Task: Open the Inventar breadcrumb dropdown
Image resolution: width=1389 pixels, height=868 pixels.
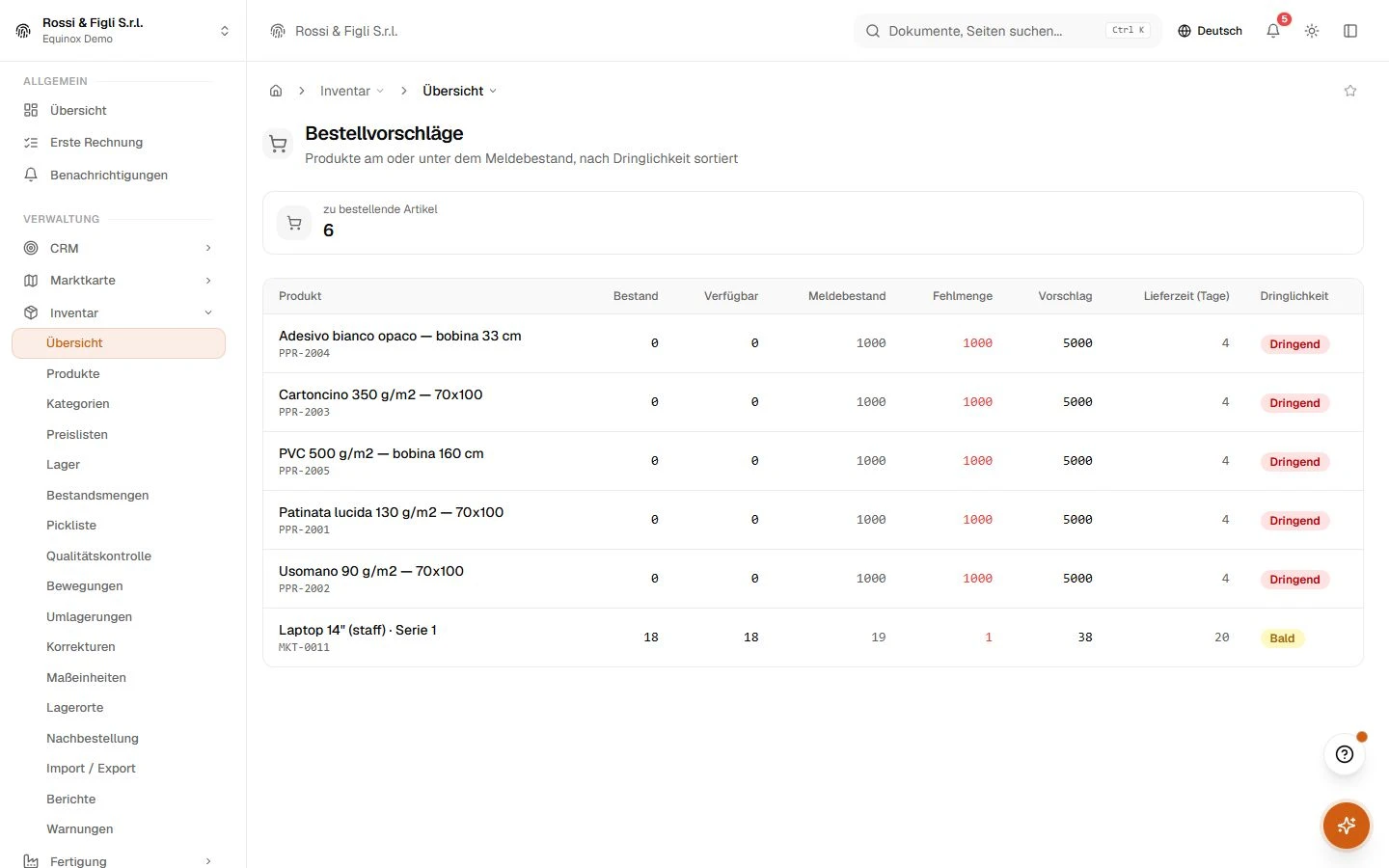Action: tap(352, 91)
